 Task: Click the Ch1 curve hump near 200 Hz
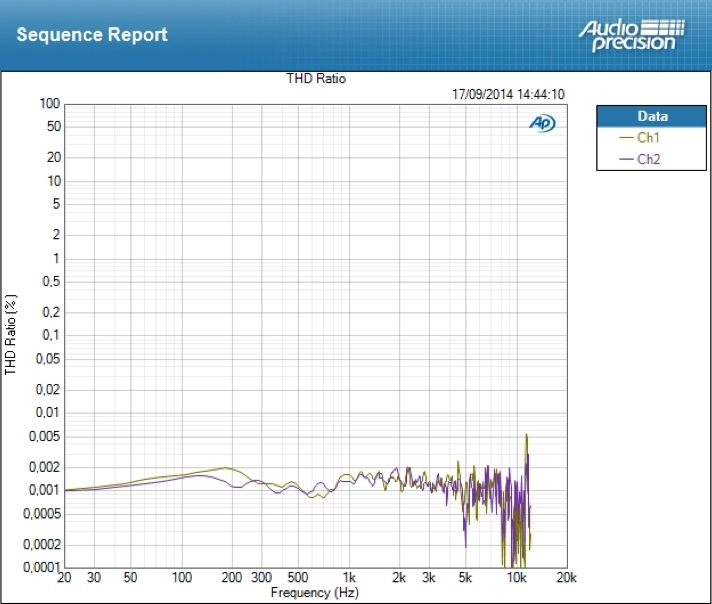click(x=227, y=468)
